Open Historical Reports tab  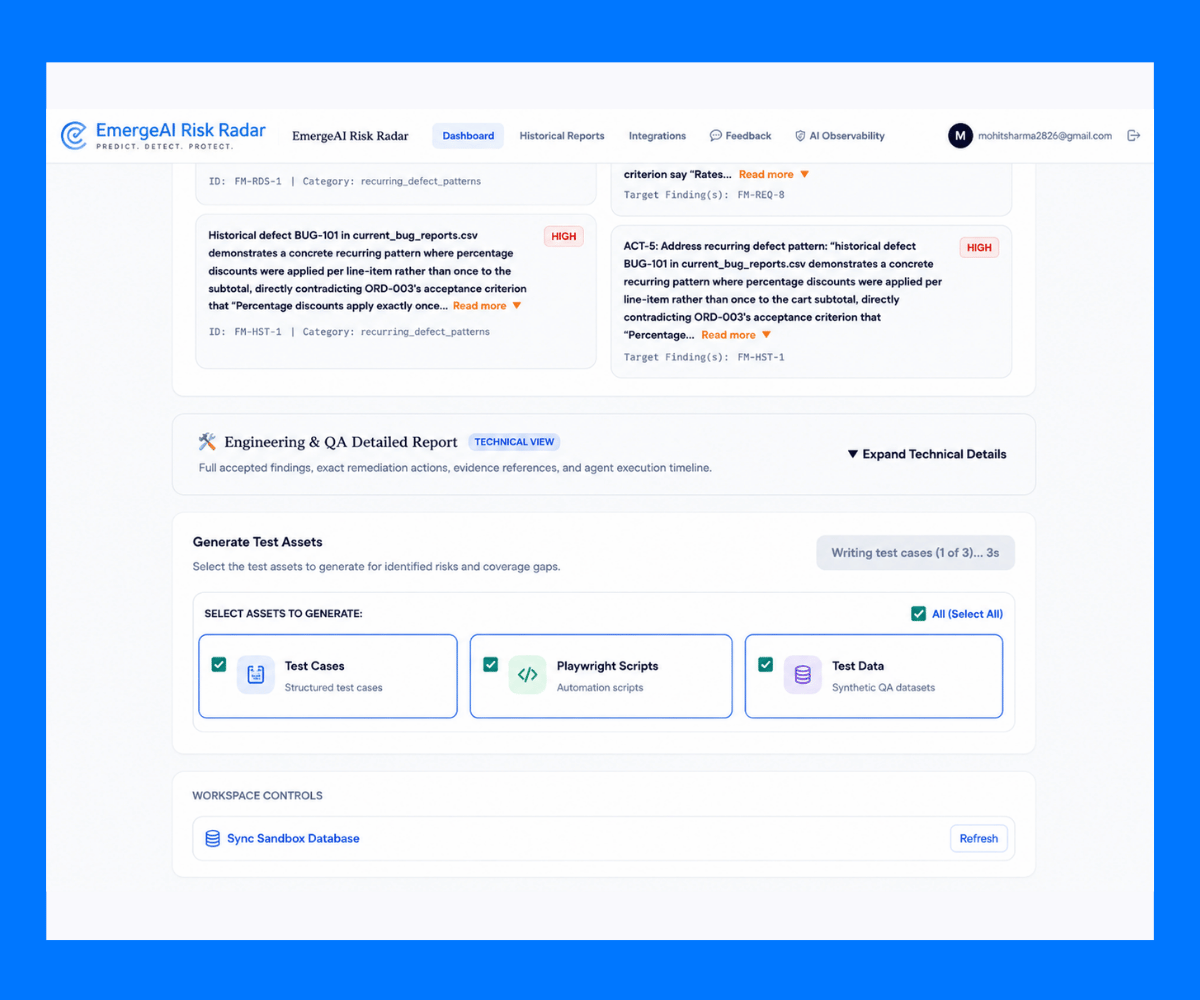point(562,136)
